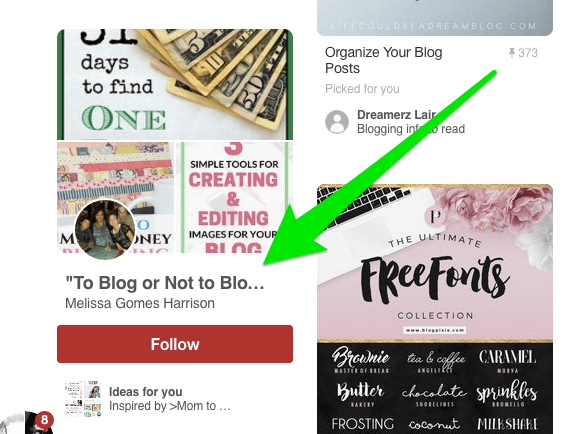Click Dreamerz Lair gray avatar icon
Image resolution: width=569 pixels, height=434 pixels.
[337, 122]
